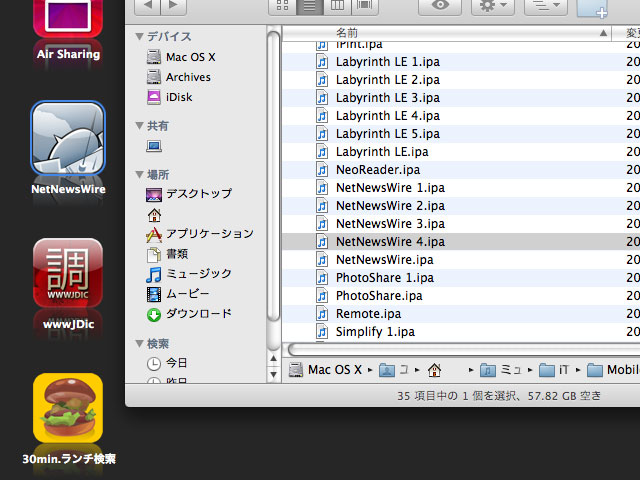
Task: Click the sidebar vertical scrollbar thumb
Action: (x=273, y=177)
